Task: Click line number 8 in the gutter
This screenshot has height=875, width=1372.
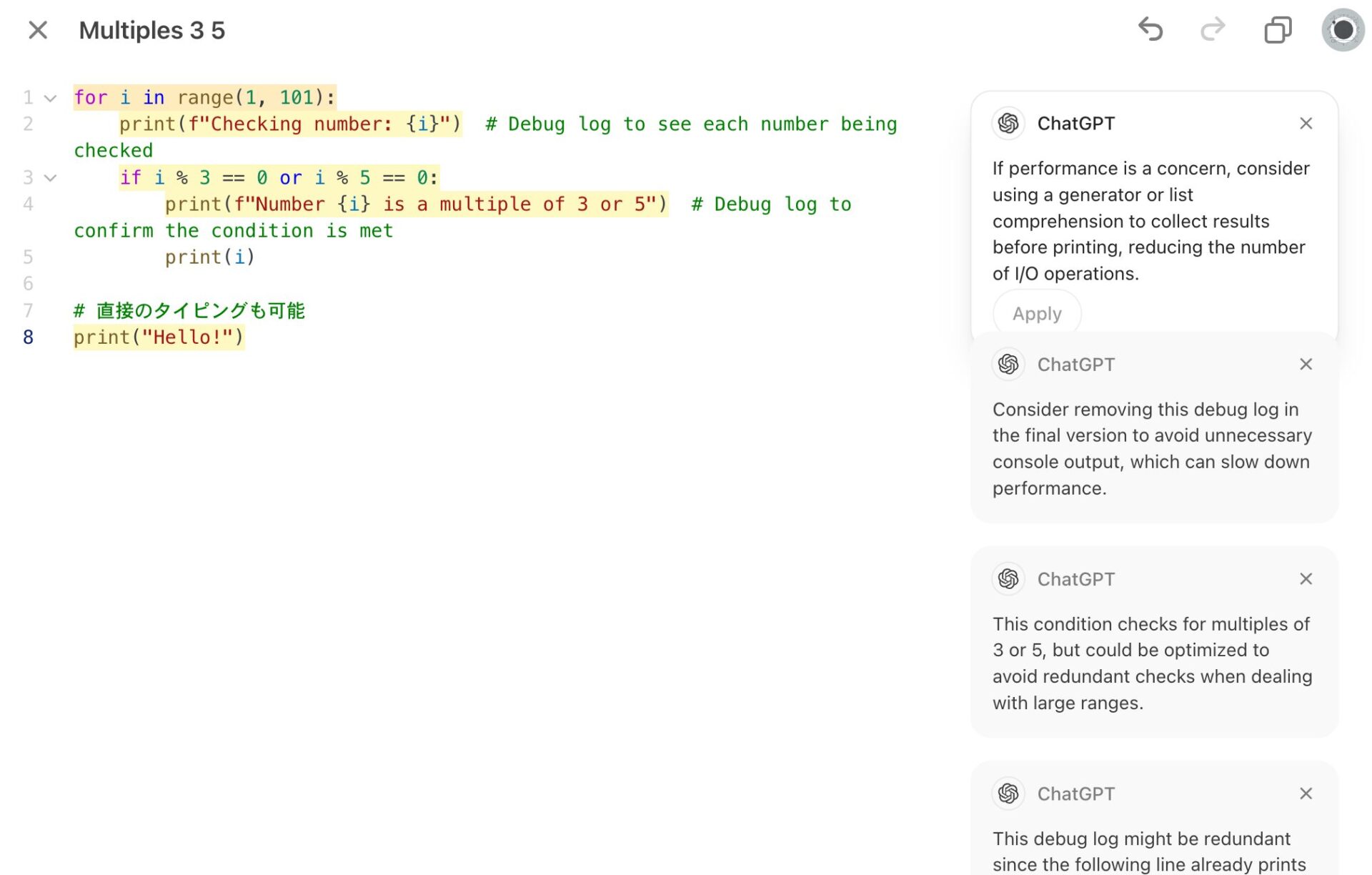Action: coord(28,337)
